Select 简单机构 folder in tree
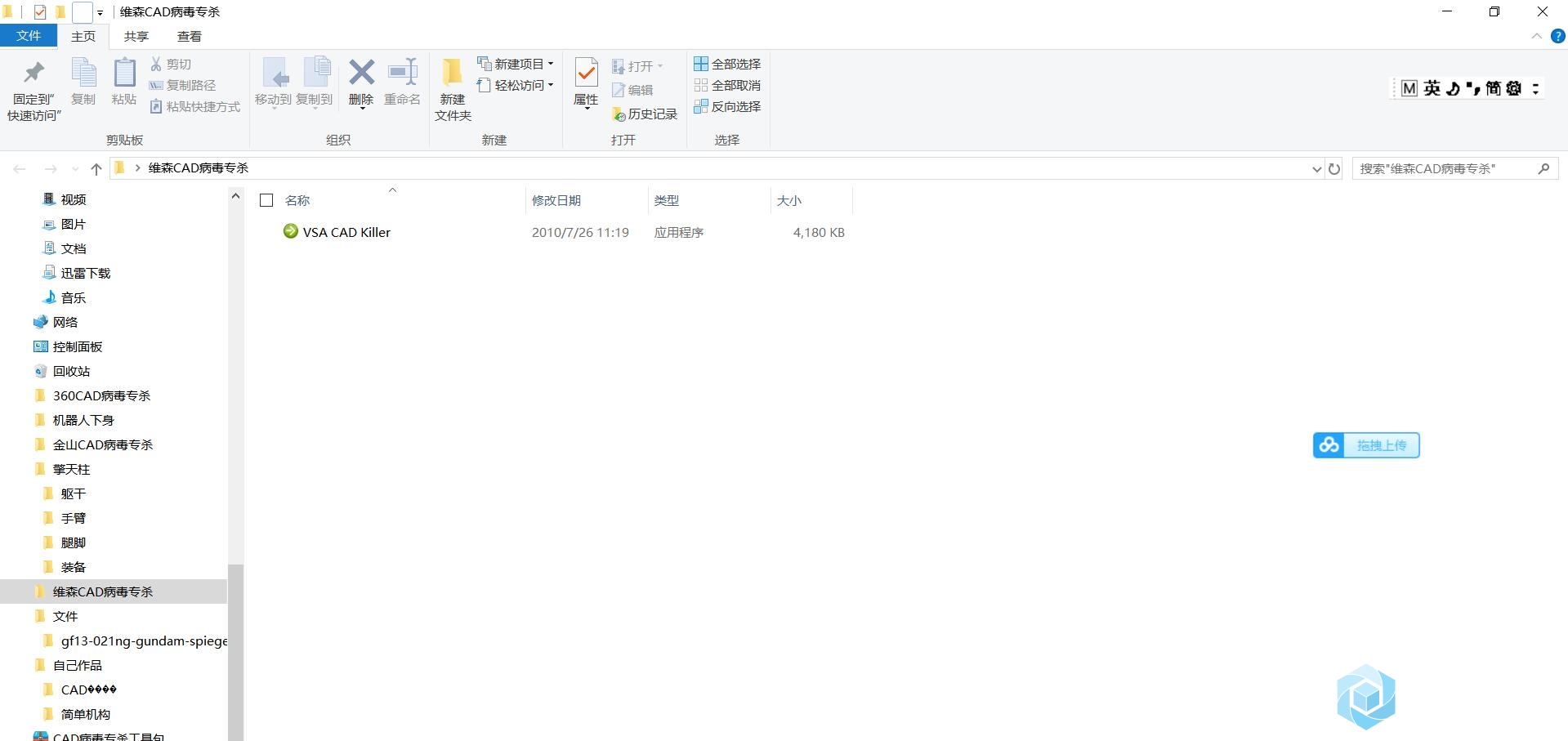 (x=86, y=714)
